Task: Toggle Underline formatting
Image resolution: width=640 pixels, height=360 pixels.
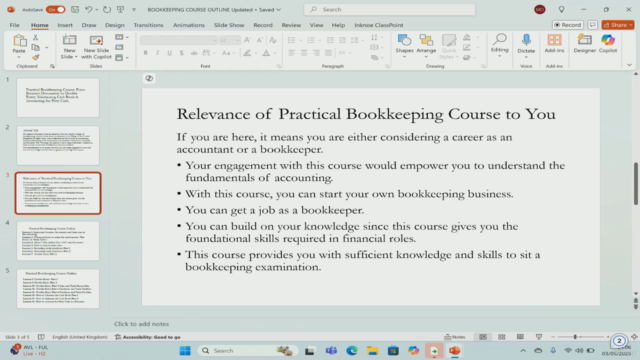Action: point(169,53)
